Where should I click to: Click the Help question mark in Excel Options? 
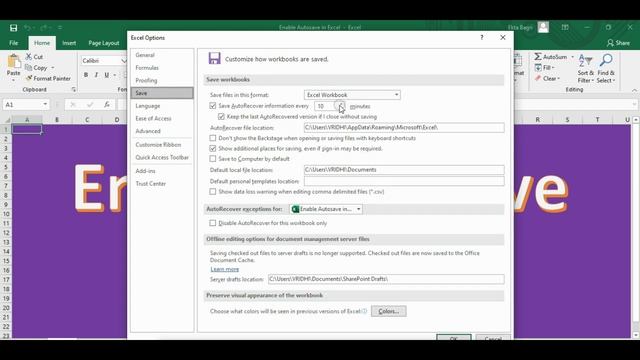482,37
